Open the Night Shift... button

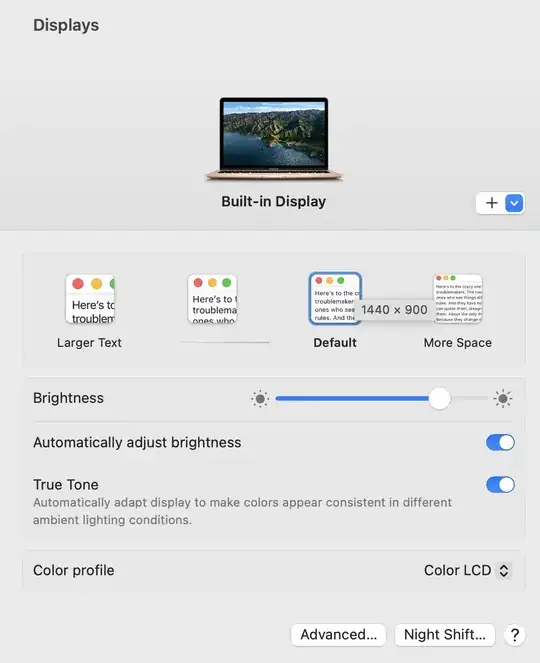click(445, 635)
